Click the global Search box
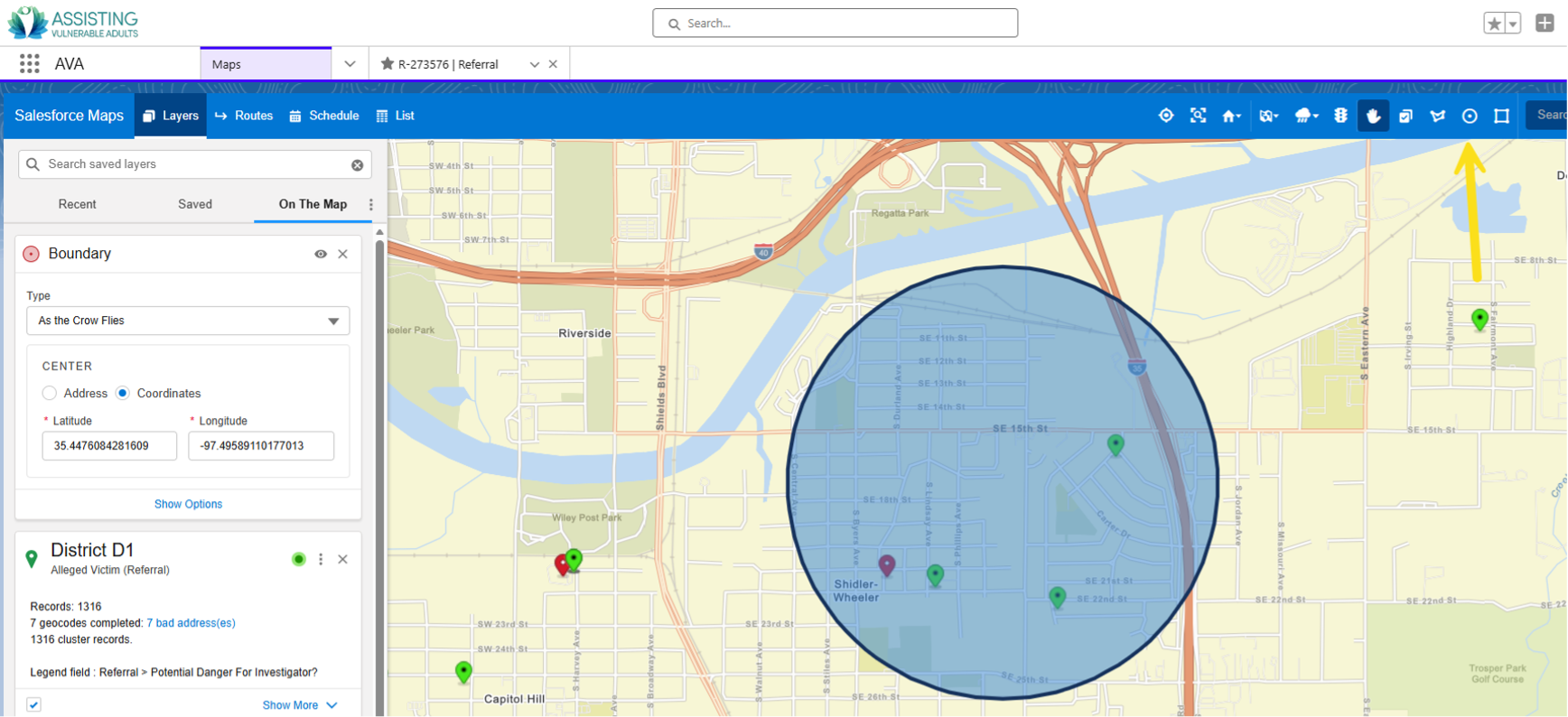The image size is (1568, 717). pos(835,23)
